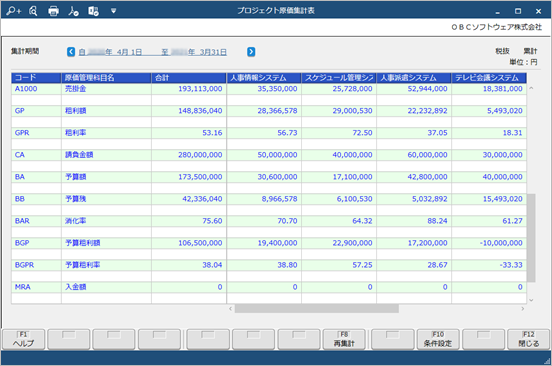
Task: Select 消化率 total value 75.60
Action: point(189,221)
